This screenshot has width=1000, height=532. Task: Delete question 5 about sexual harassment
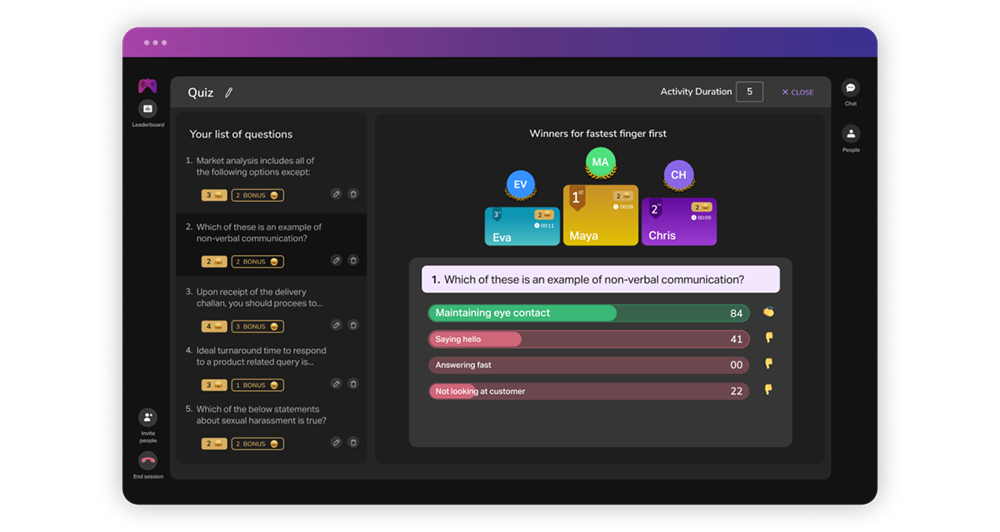click(353, 443)
